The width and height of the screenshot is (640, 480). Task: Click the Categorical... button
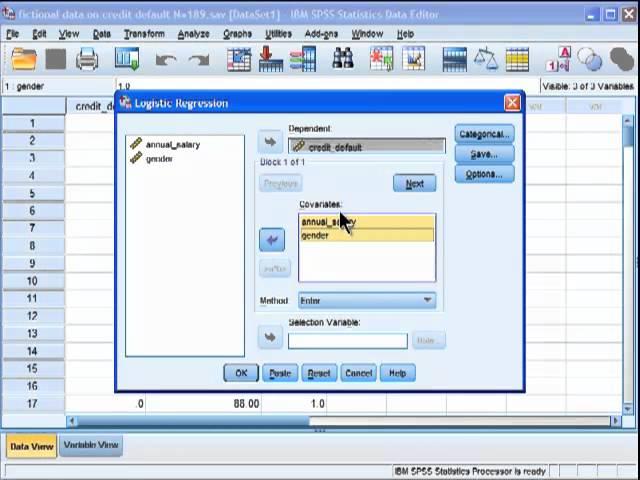click(x=484, y=134)
